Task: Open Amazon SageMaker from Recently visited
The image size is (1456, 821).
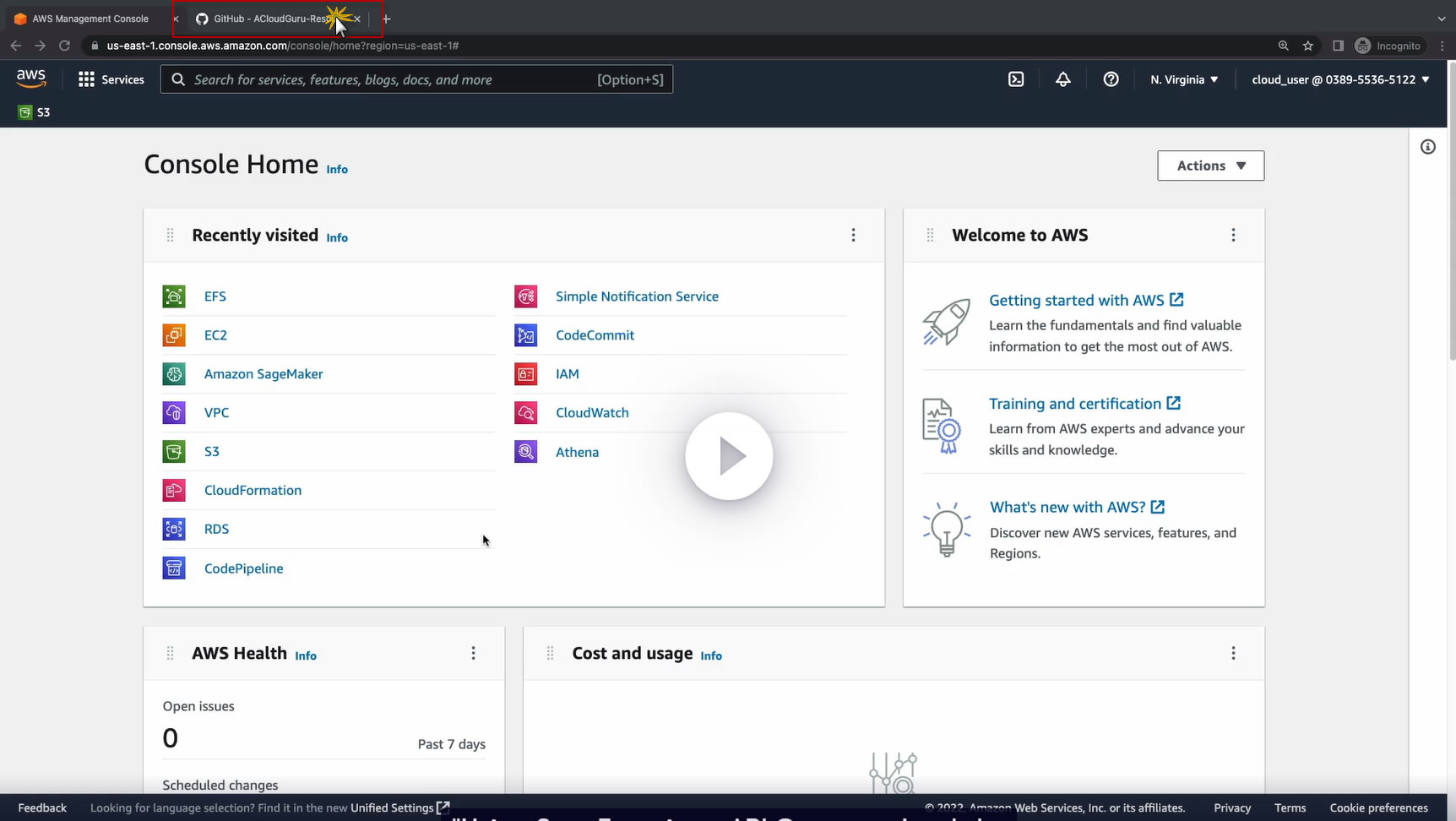Action: (x=263, y=373)
